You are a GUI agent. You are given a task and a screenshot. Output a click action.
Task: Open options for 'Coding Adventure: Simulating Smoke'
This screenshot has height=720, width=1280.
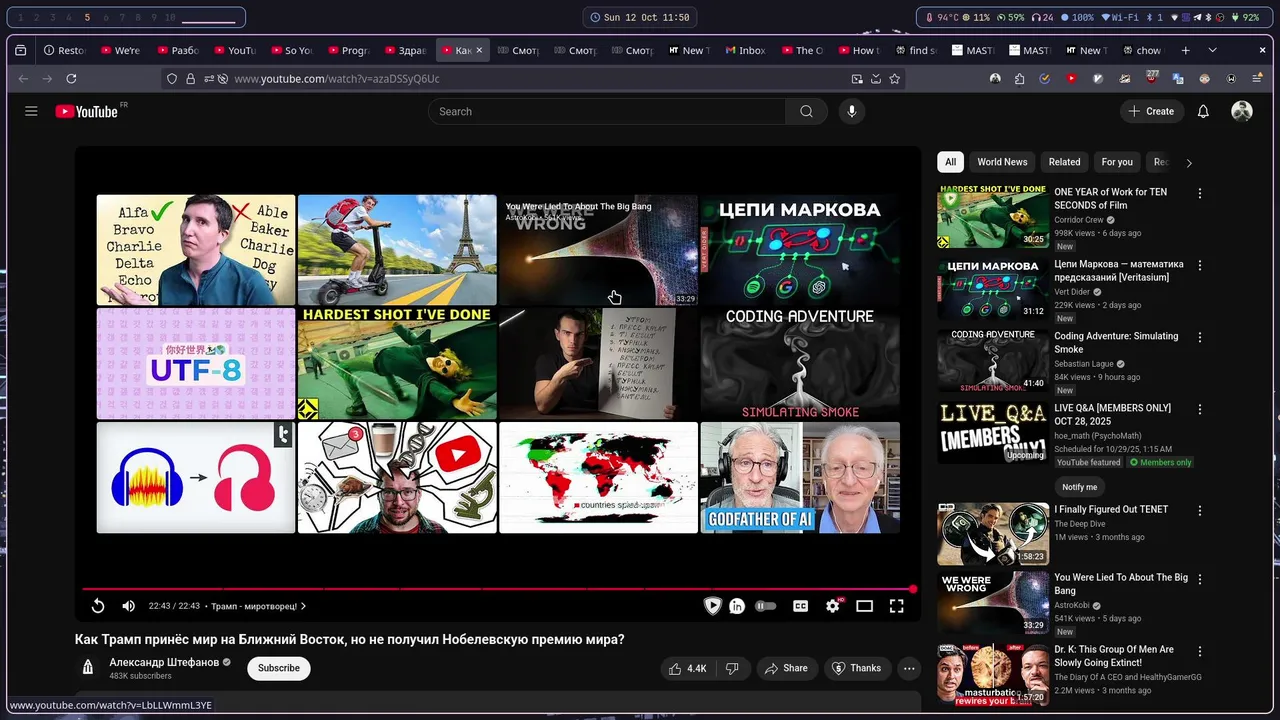point(1200,337)
